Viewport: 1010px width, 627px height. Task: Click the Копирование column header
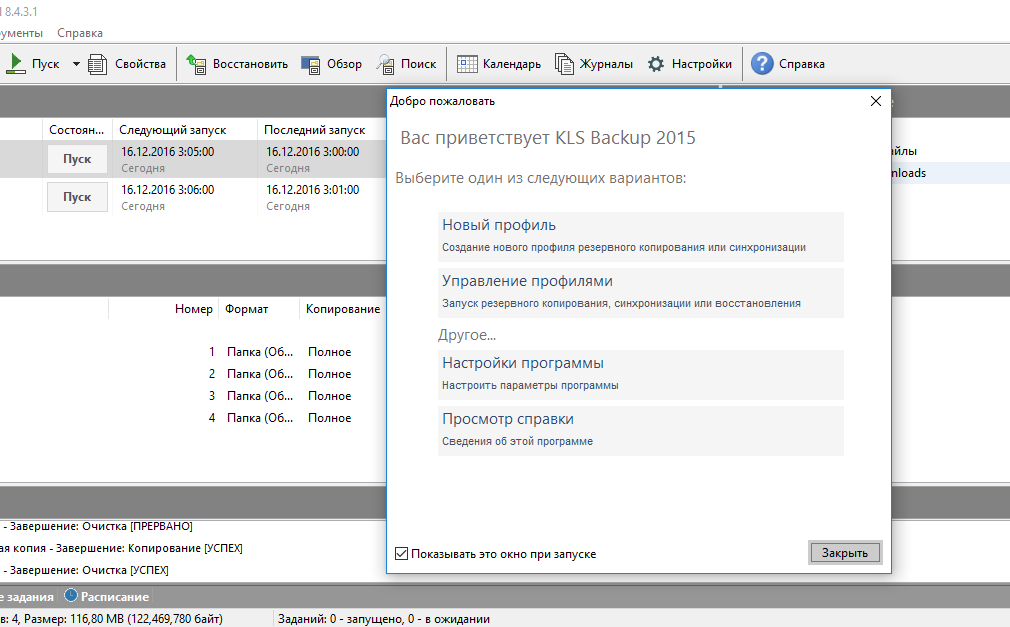(343, 309)
